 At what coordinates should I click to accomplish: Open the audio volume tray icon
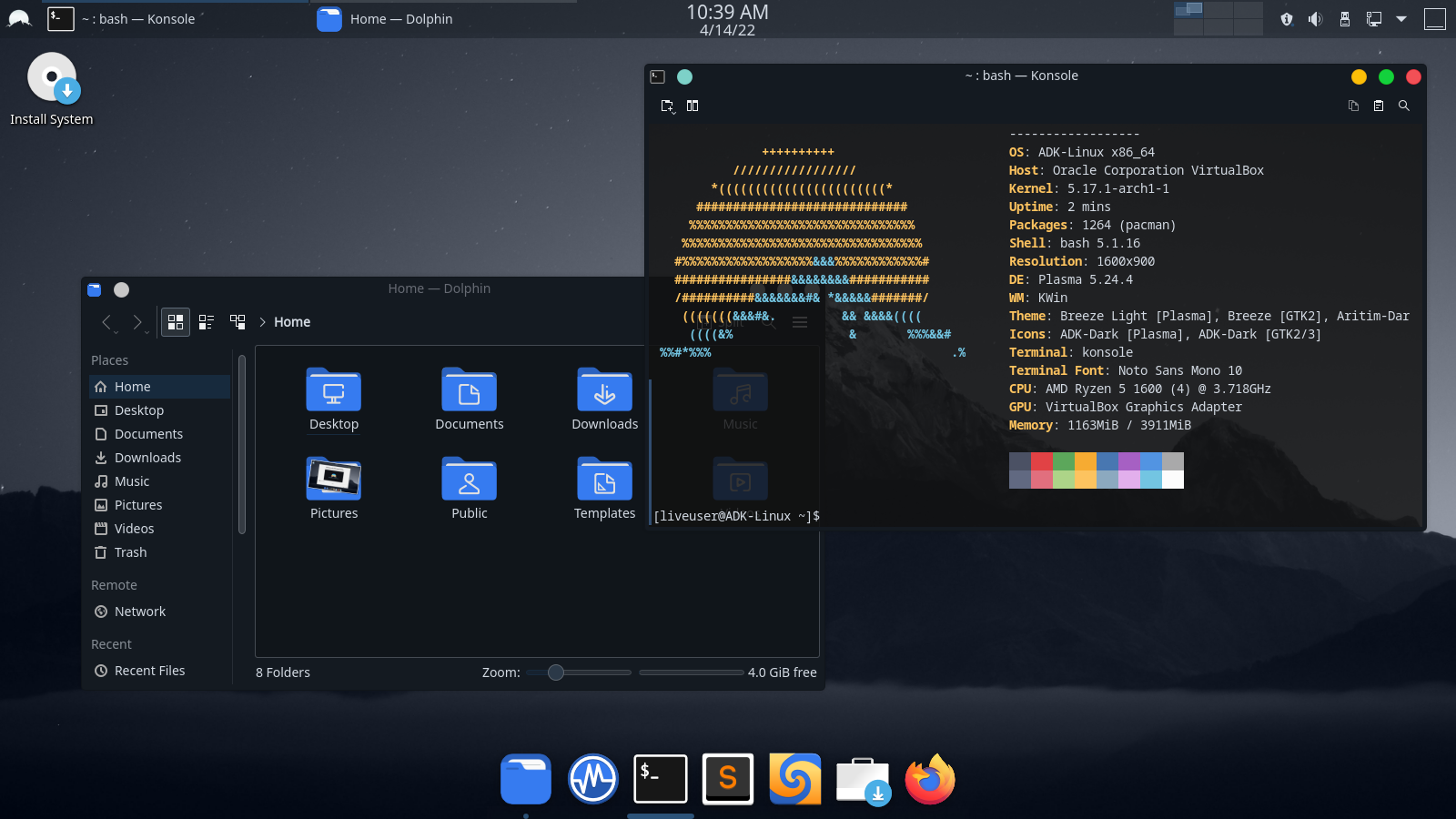point(1316,19)
